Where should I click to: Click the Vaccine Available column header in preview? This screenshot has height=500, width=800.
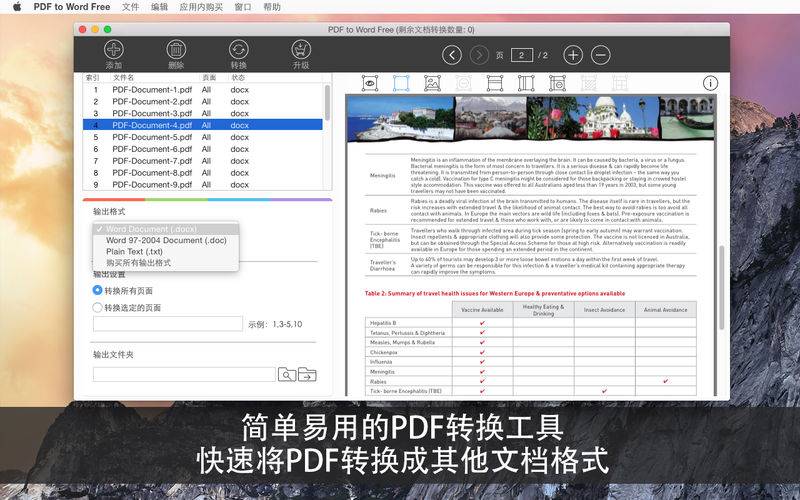tap(482, 310)
